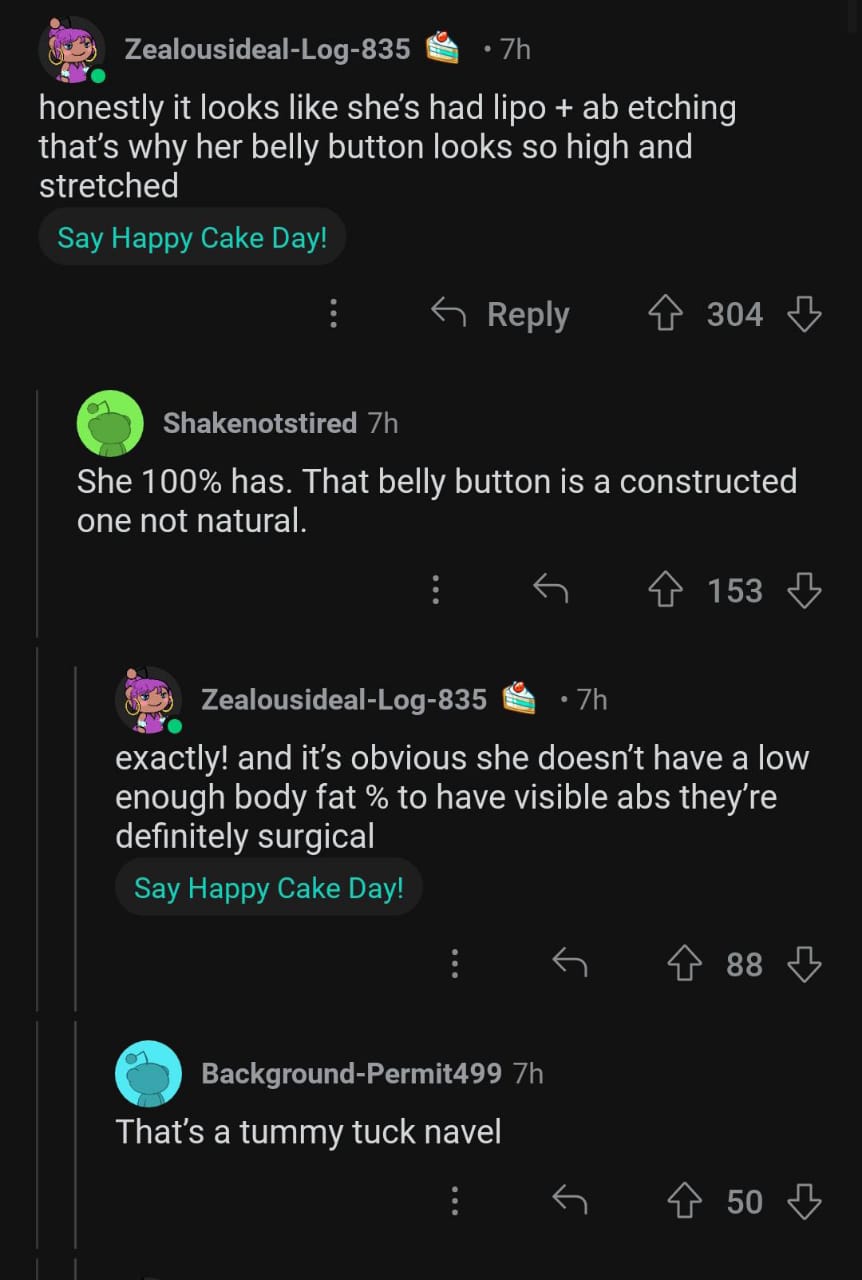Reply arrow on the 88-point comment
The height and width of the screenshot is (1280, 862).
[x=569, y=964]
